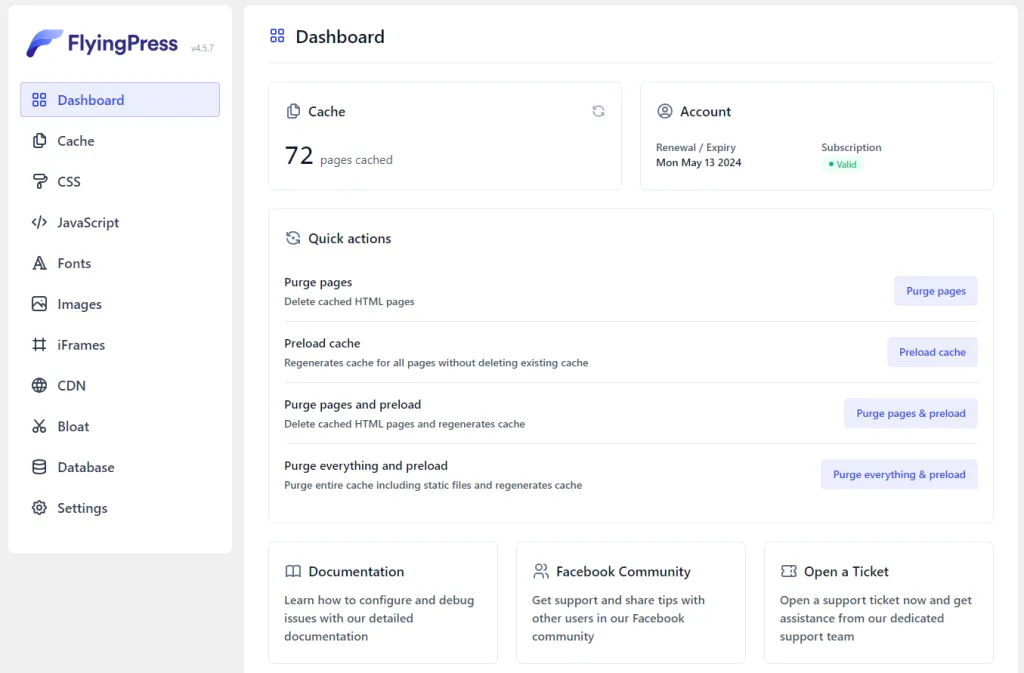
Task: Click the Bloat scissors icon
Action: pos(39,427)
